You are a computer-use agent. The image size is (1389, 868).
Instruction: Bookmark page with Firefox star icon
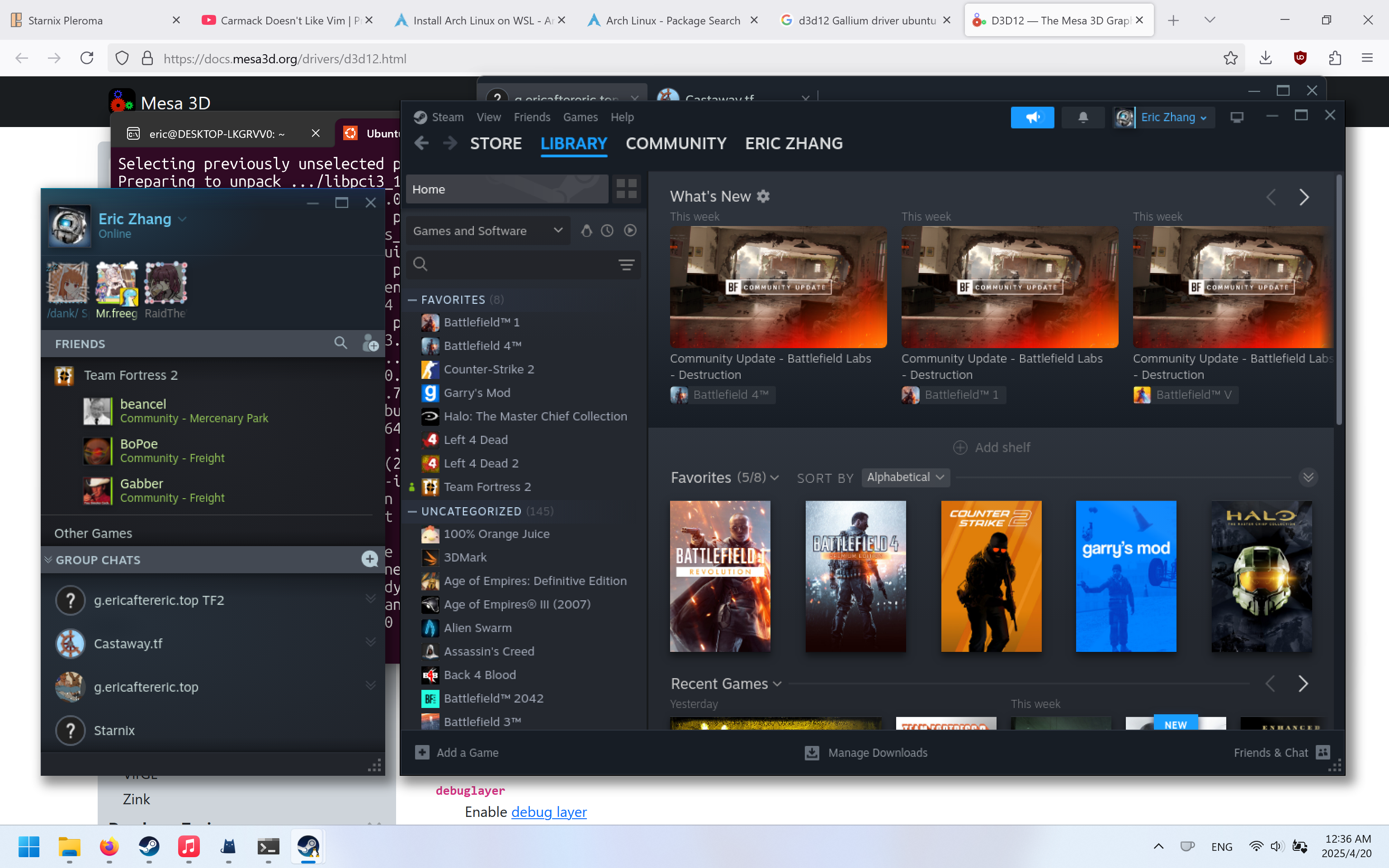click(1230, 58)
